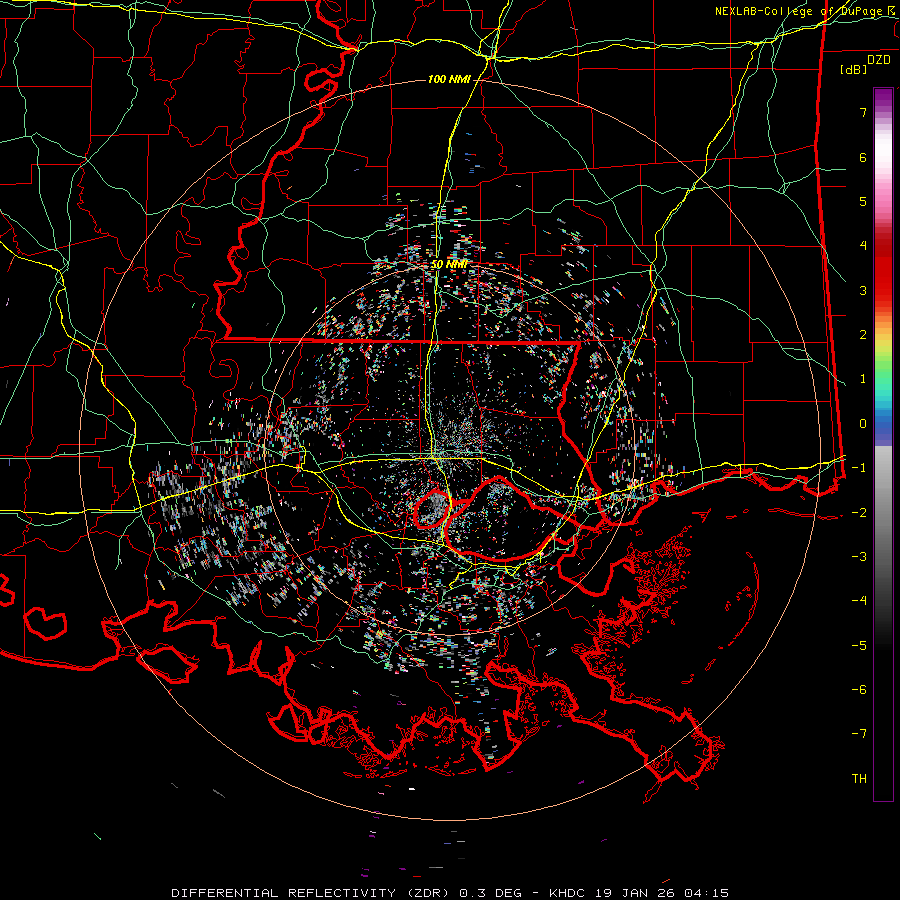Image resolution: width=900 pixels, height=900 pixels.
Task: Click the 6 value on color scale
Action: click(x=863, y=157)
